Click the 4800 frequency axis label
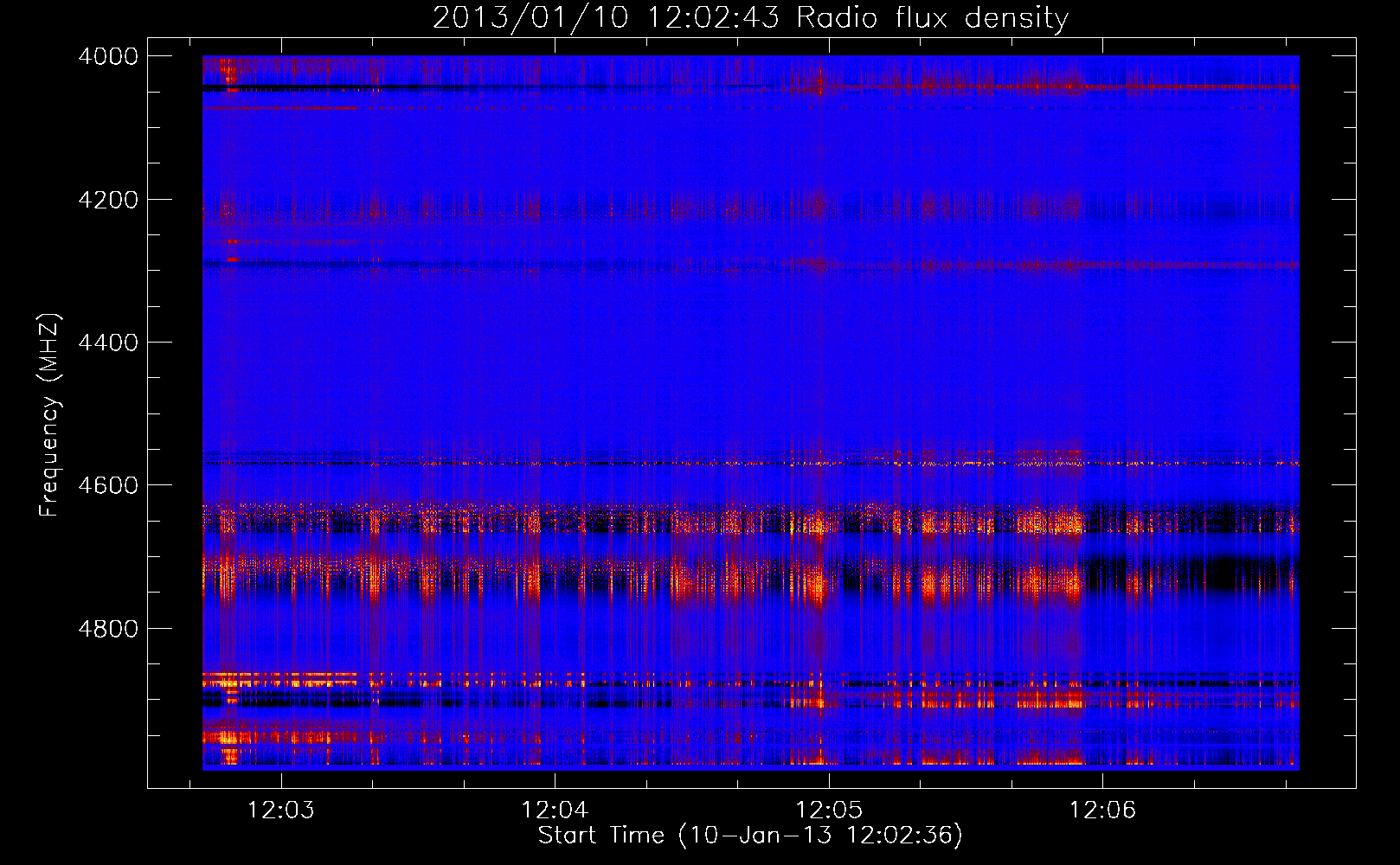 coord(108,629)
